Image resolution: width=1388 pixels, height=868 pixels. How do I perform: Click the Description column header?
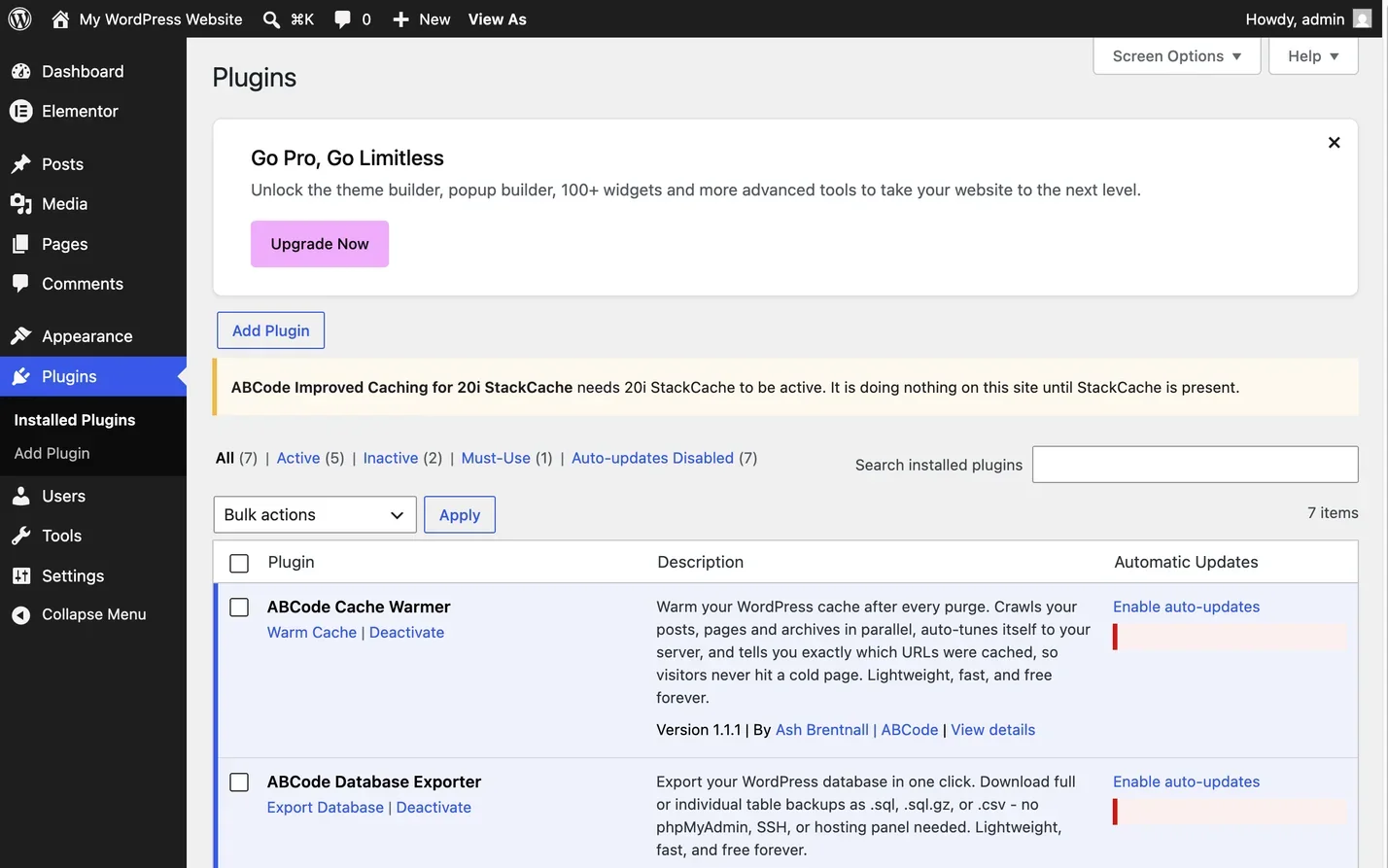pos(700,562)
